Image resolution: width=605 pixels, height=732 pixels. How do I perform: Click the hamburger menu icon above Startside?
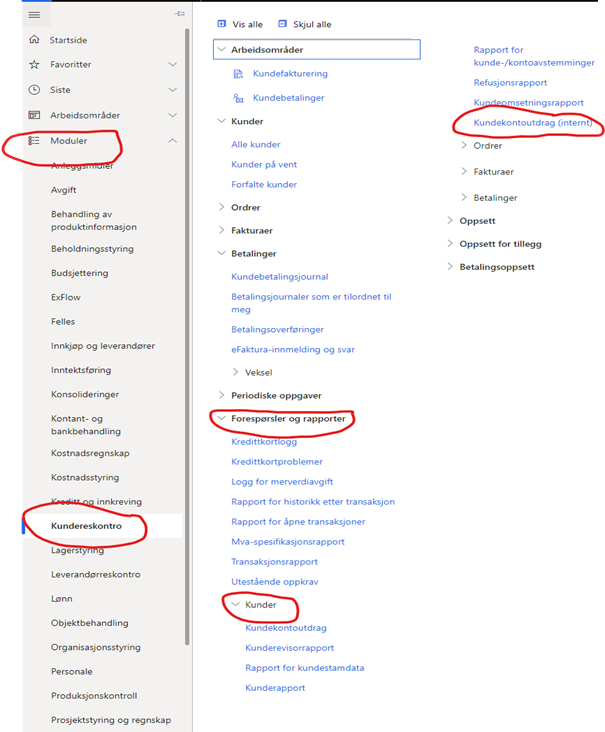34,15
